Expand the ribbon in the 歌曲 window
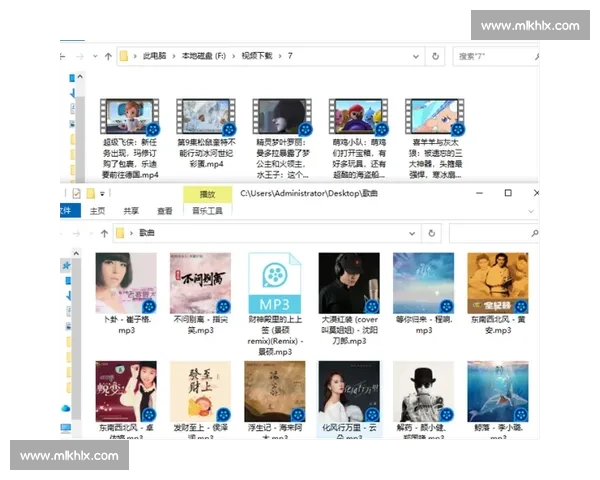600x480 pixels. tap(531, 211)
